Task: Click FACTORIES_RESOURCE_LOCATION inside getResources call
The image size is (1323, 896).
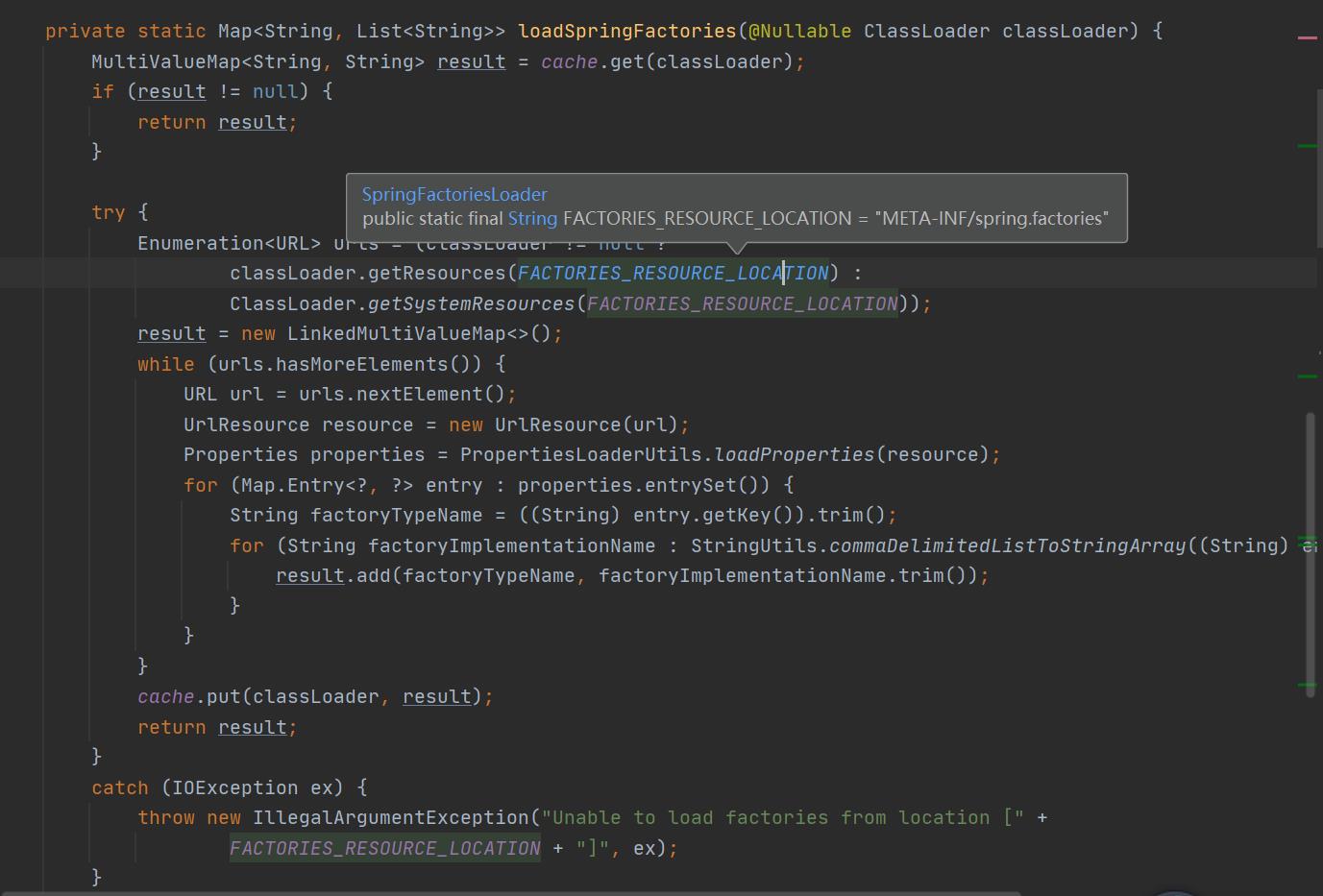Action: point(674,274)
